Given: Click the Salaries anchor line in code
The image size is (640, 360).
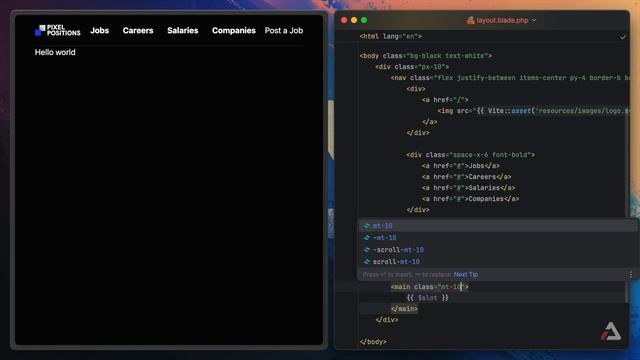Looking at the screenshot, I should (468, 188).
